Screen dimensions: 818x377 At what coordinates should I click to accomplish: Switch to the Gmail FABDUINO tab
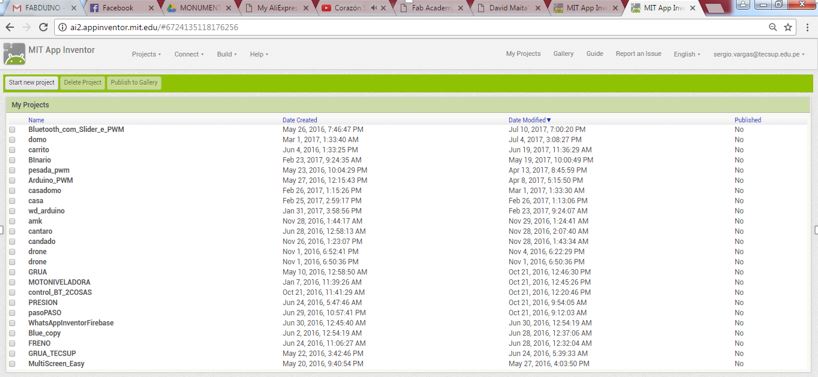tap(45, 8)
